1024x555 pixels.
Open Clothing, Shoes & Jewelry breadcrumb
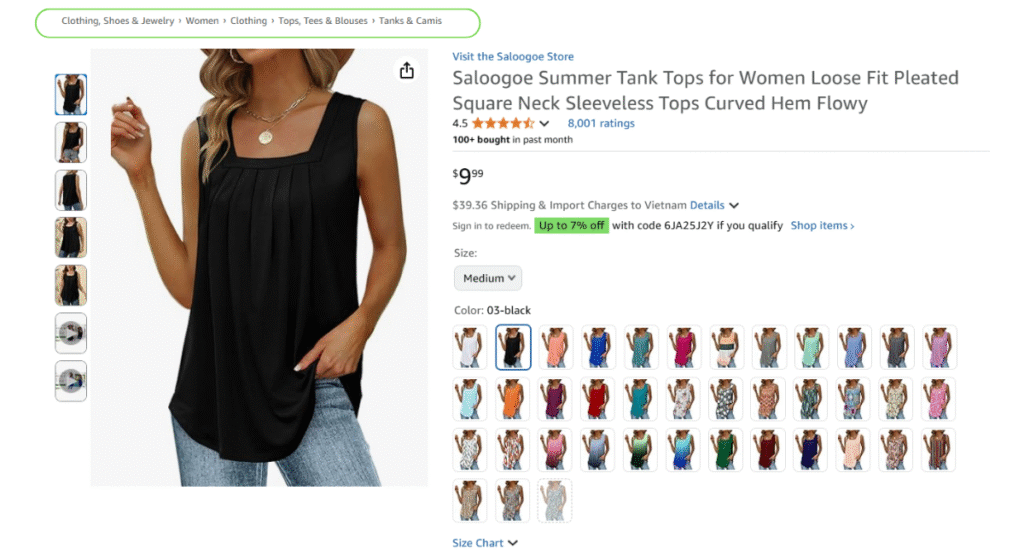tap(118, 21)
